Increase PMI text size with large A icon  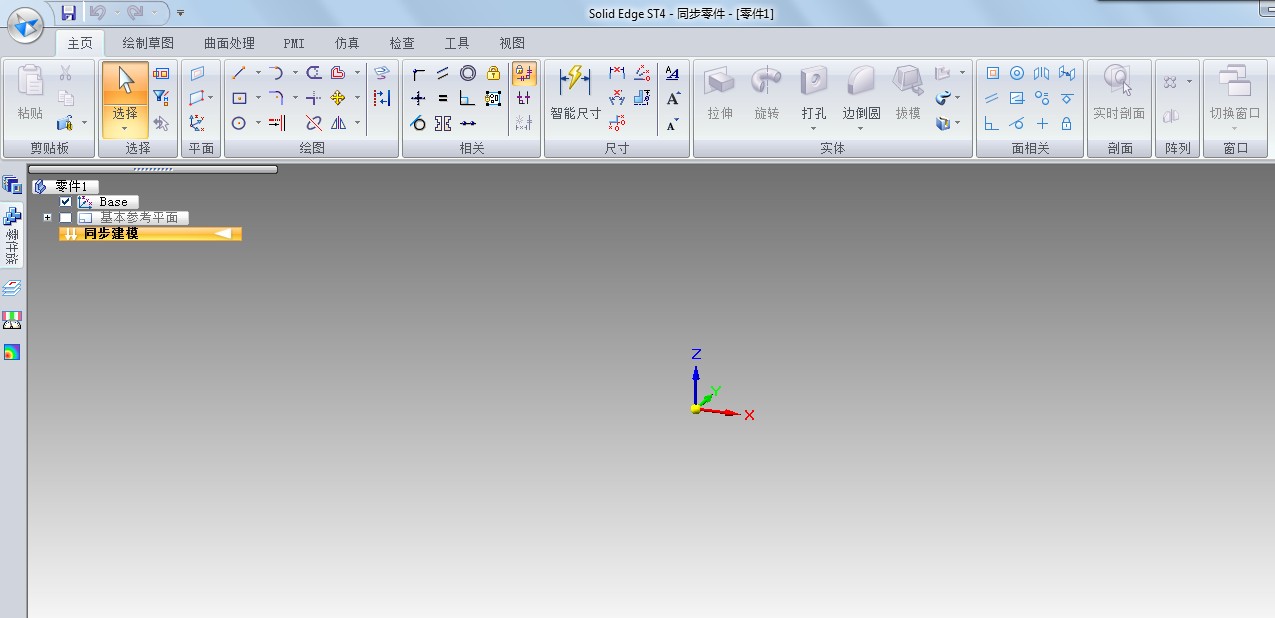coord(673,98)
